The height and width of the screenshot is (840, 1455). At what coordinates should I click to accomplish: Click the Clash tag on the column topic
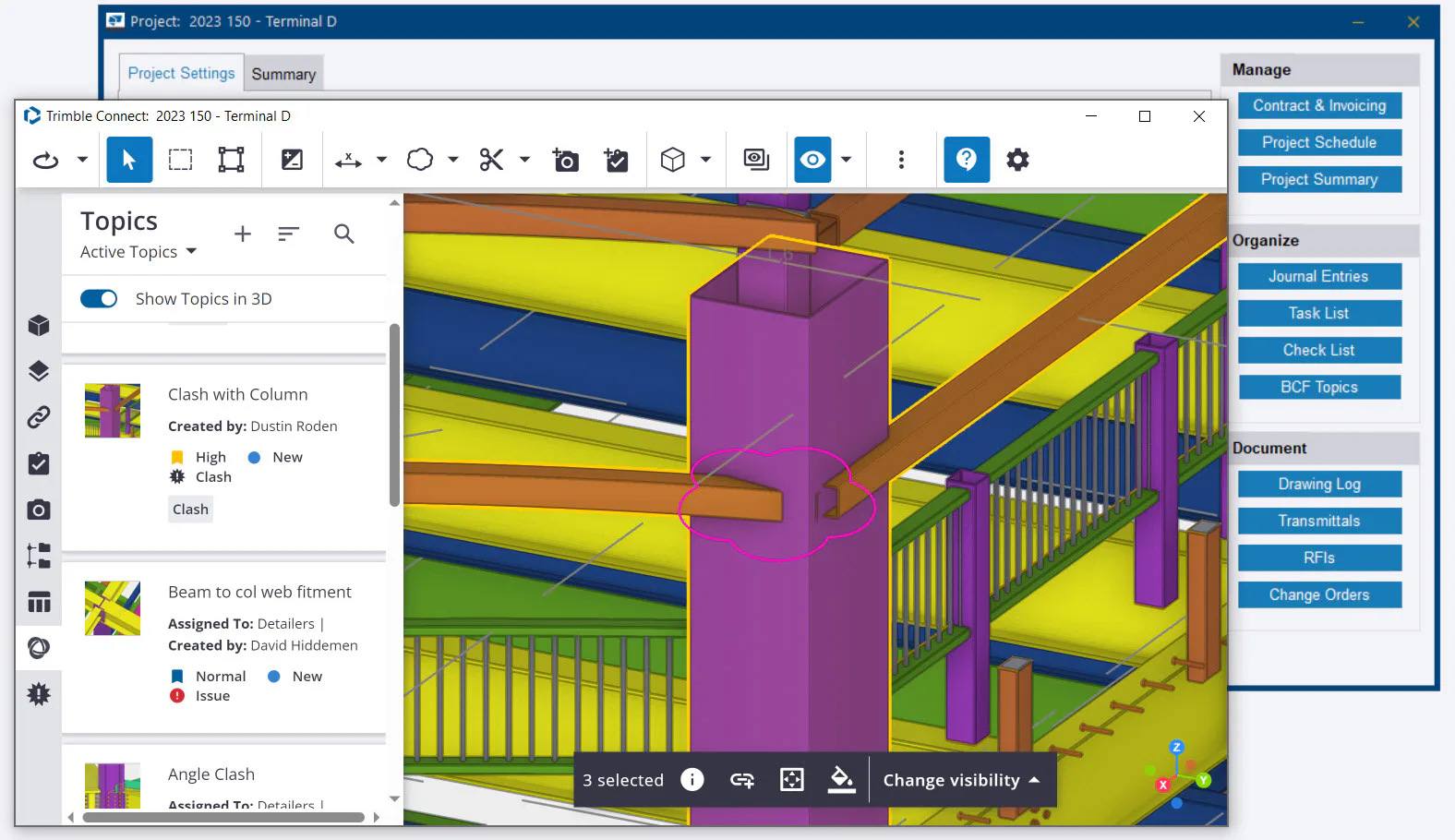click(190, 510)
